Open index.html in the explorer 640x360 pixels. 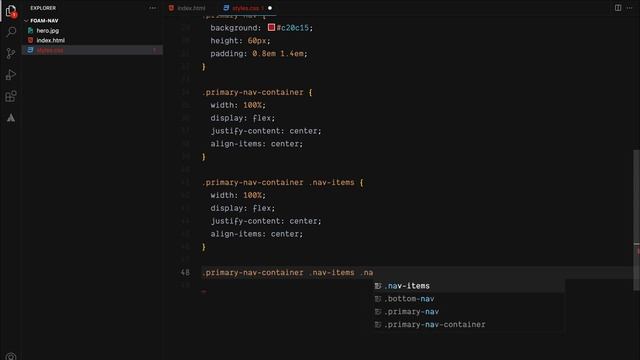[x=51, y=40]
